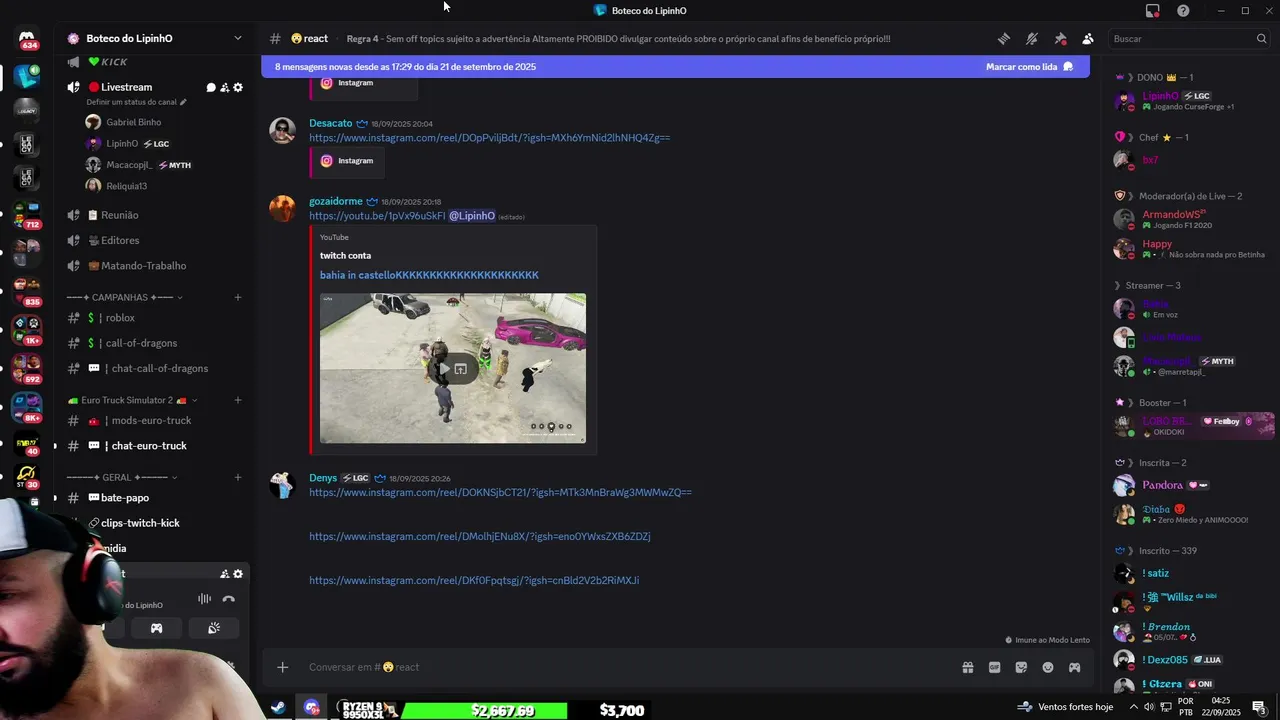Image resolution: width=1280 pixels, height=720 pixels.
Task: Open the DMolhjENu8X Instagram reel link
Action: pyautogui.click(x=480, y=536)
